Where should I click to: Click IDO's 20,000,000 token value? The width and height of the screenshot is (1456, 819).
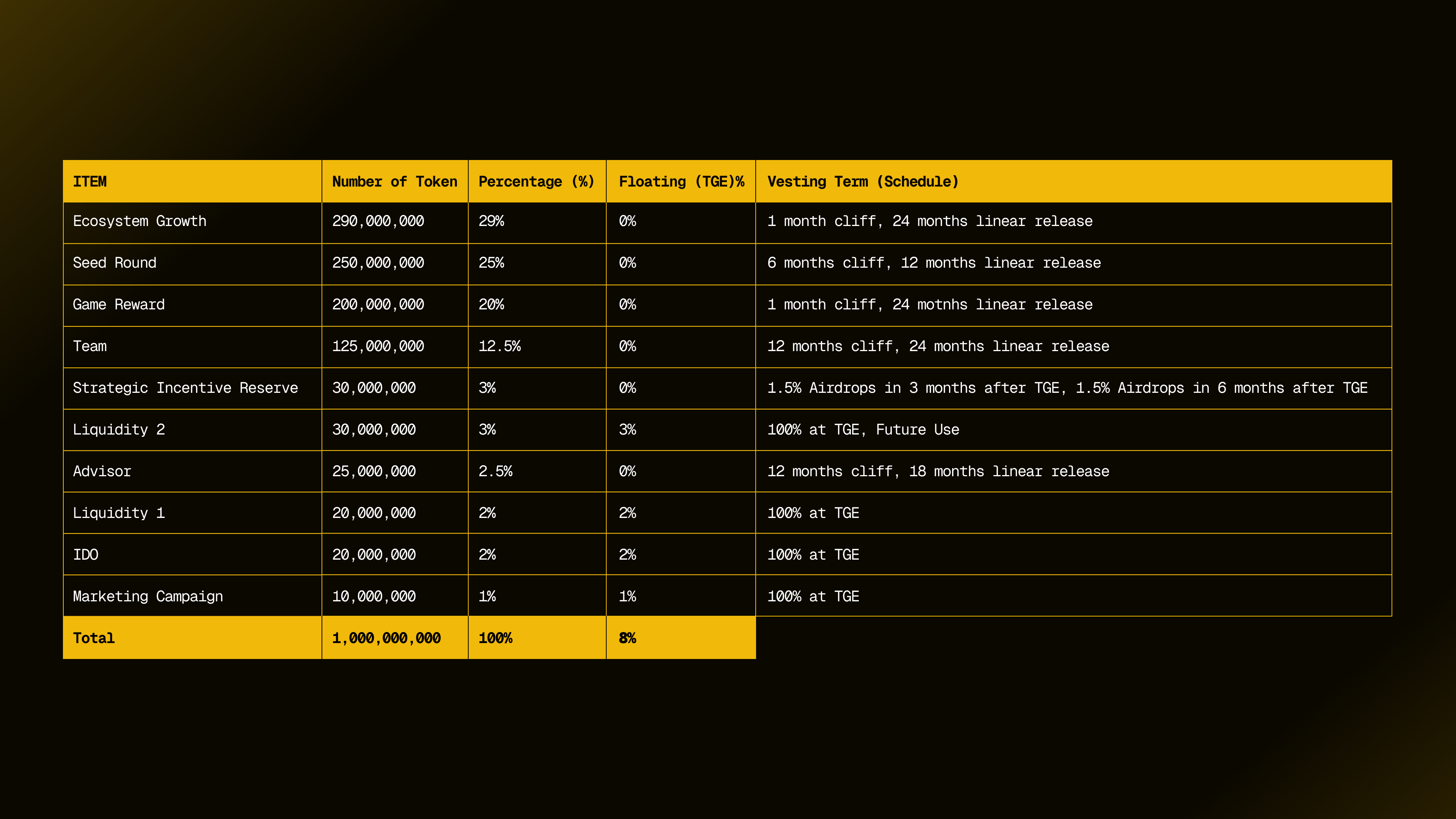pos(374,554)
